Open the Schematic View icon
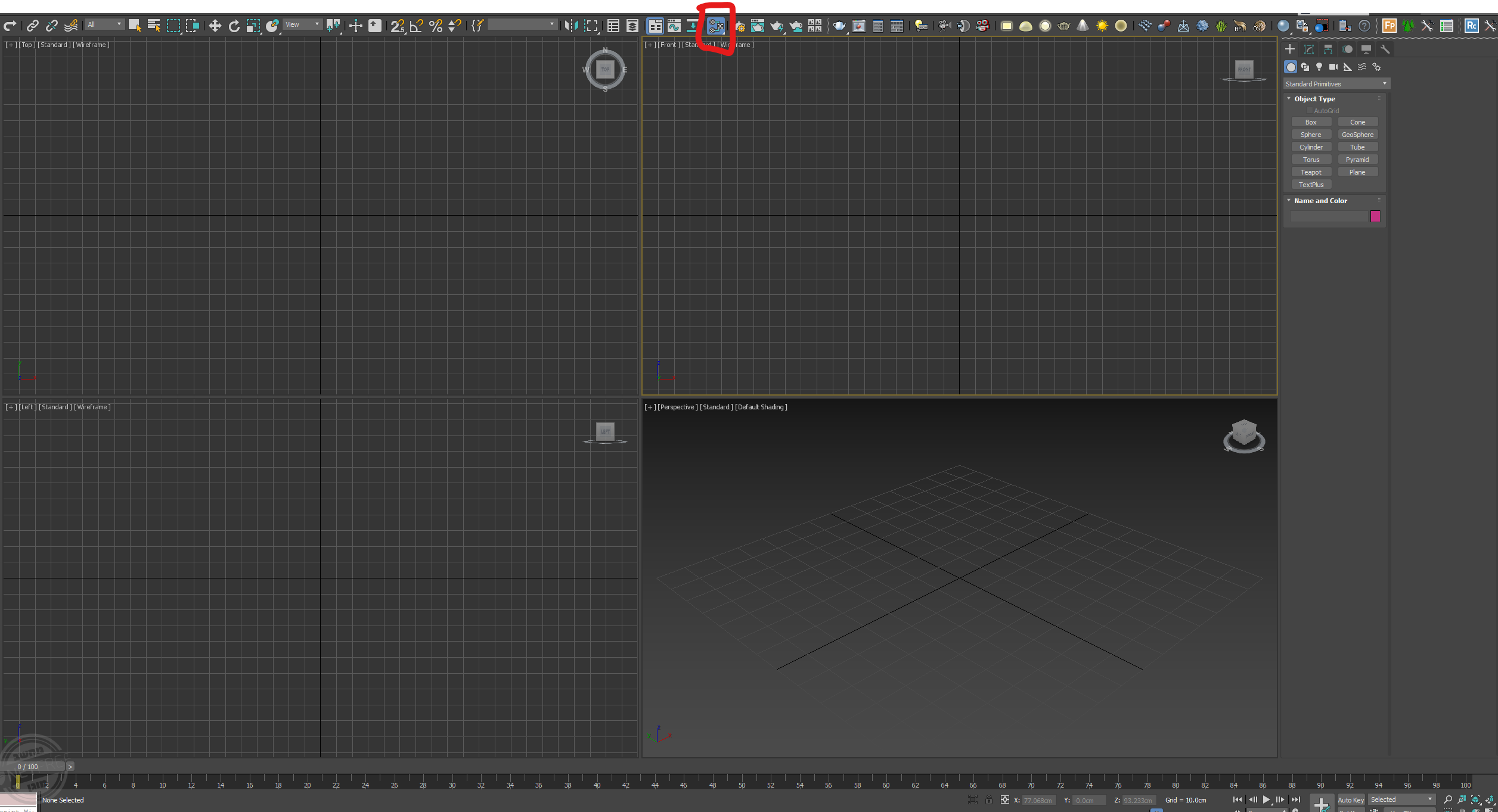1498x812 pixels. (x=716, y=26)
